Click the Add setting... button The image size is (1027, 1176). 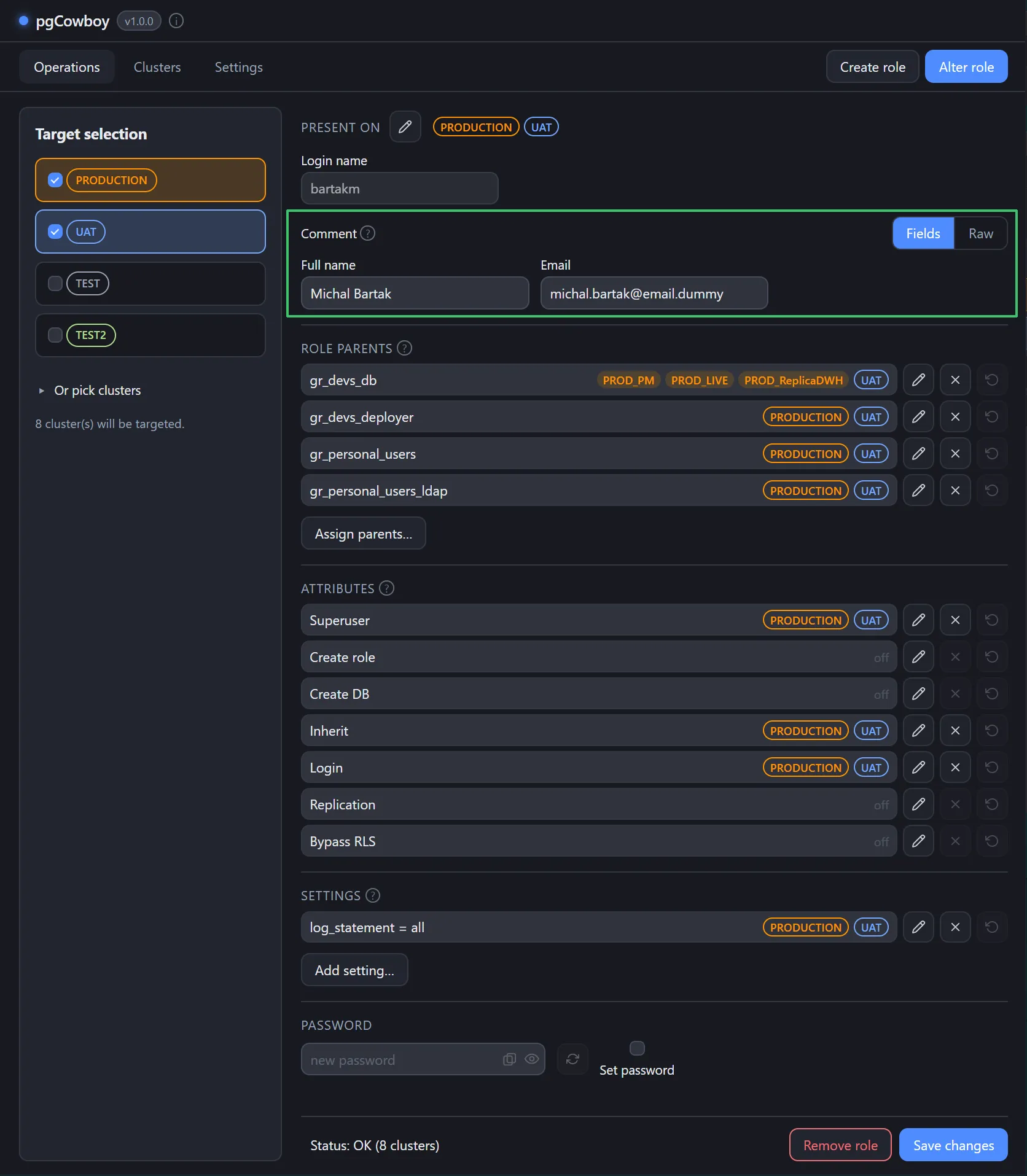tap(354, 970)
